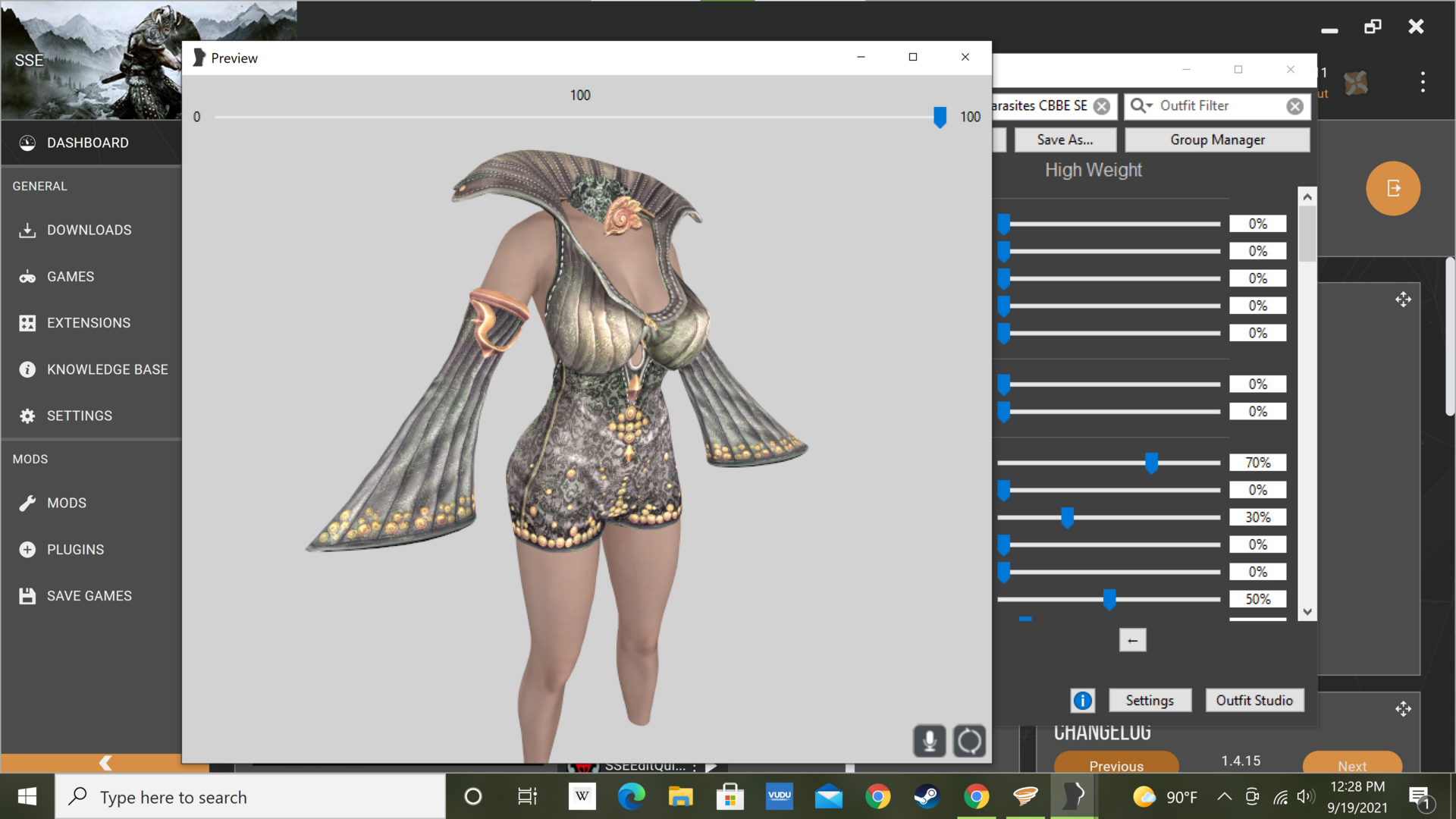This screenshot has width=1456, height=819.
Task: Click the 70% slider handle
Action: (1151, 463)
